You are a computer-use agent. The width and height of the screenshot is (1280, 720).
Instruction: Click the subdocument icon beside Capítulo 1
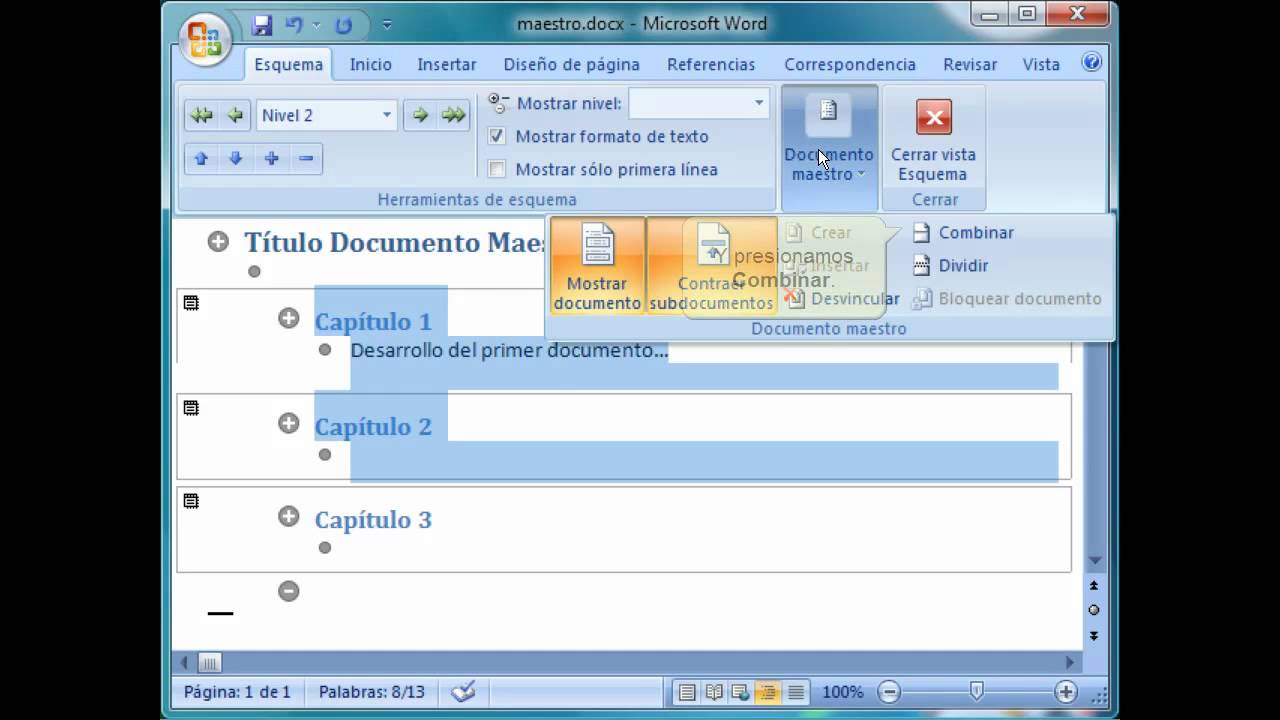pos(191,302)
